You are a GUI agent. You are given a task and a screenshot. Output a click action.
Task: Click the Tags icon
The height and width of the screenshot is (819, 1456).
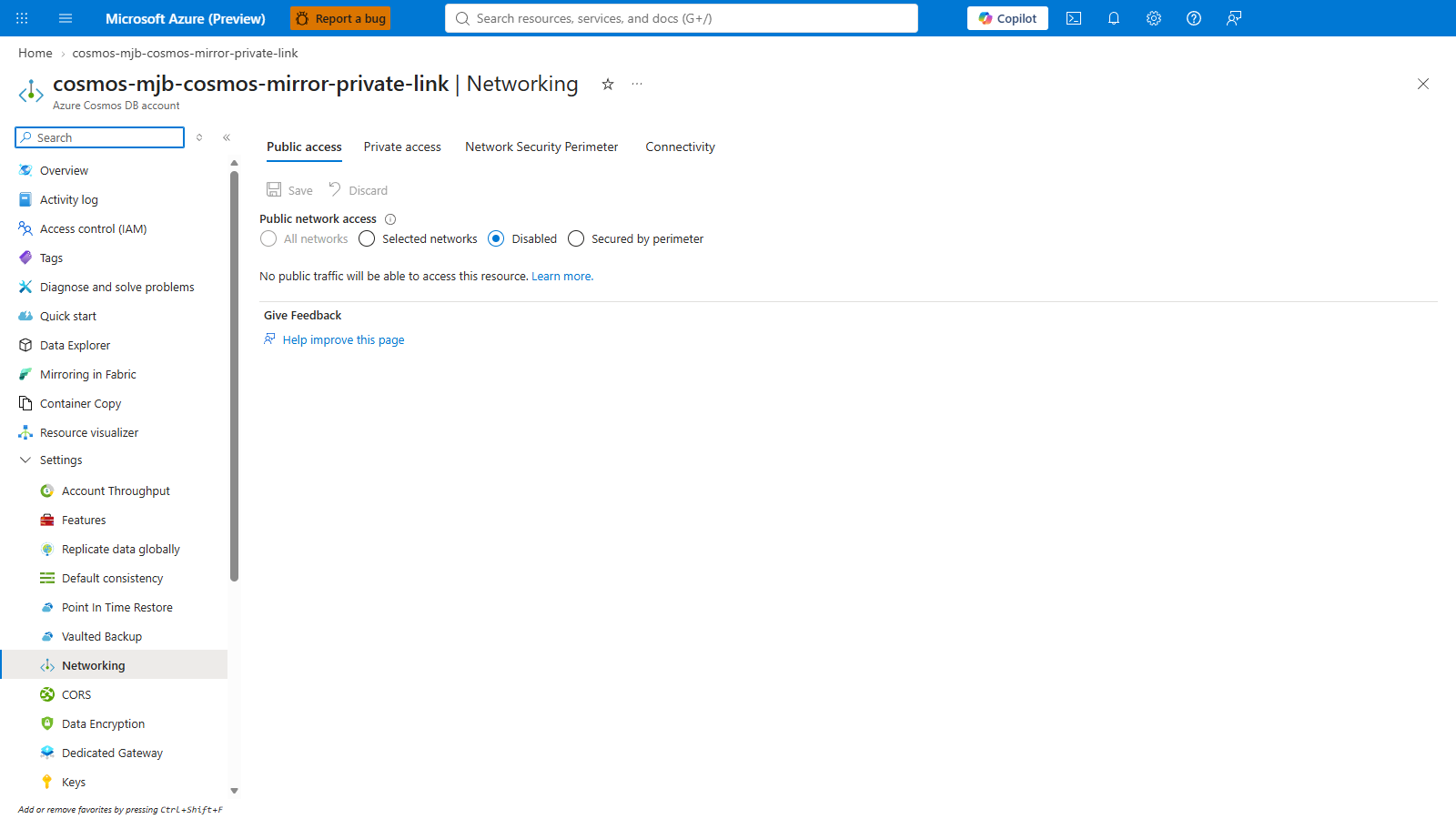(x=25, y=258)
